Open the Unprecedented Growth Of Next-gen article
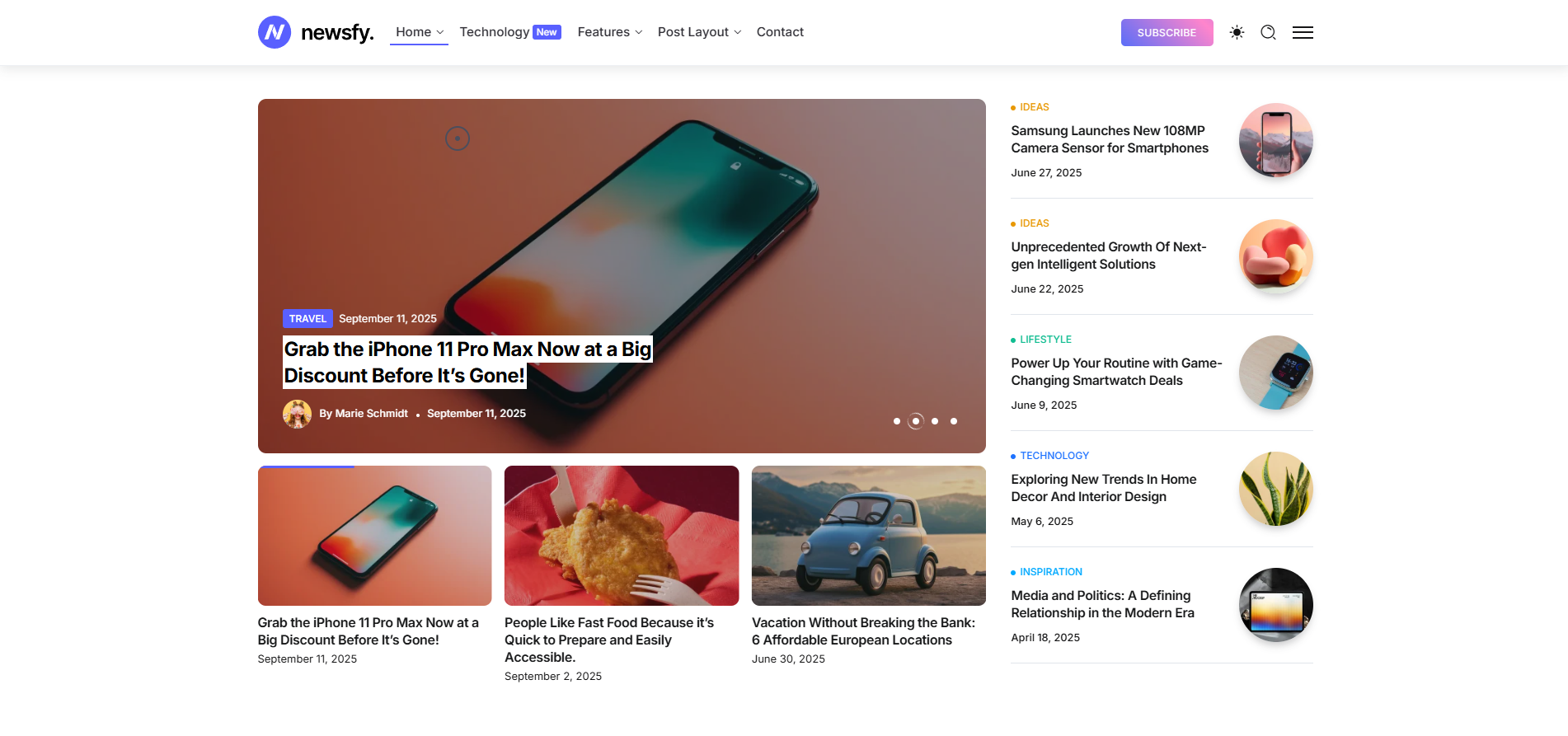The image size is (1568, 736). (x=1109, y=255)
